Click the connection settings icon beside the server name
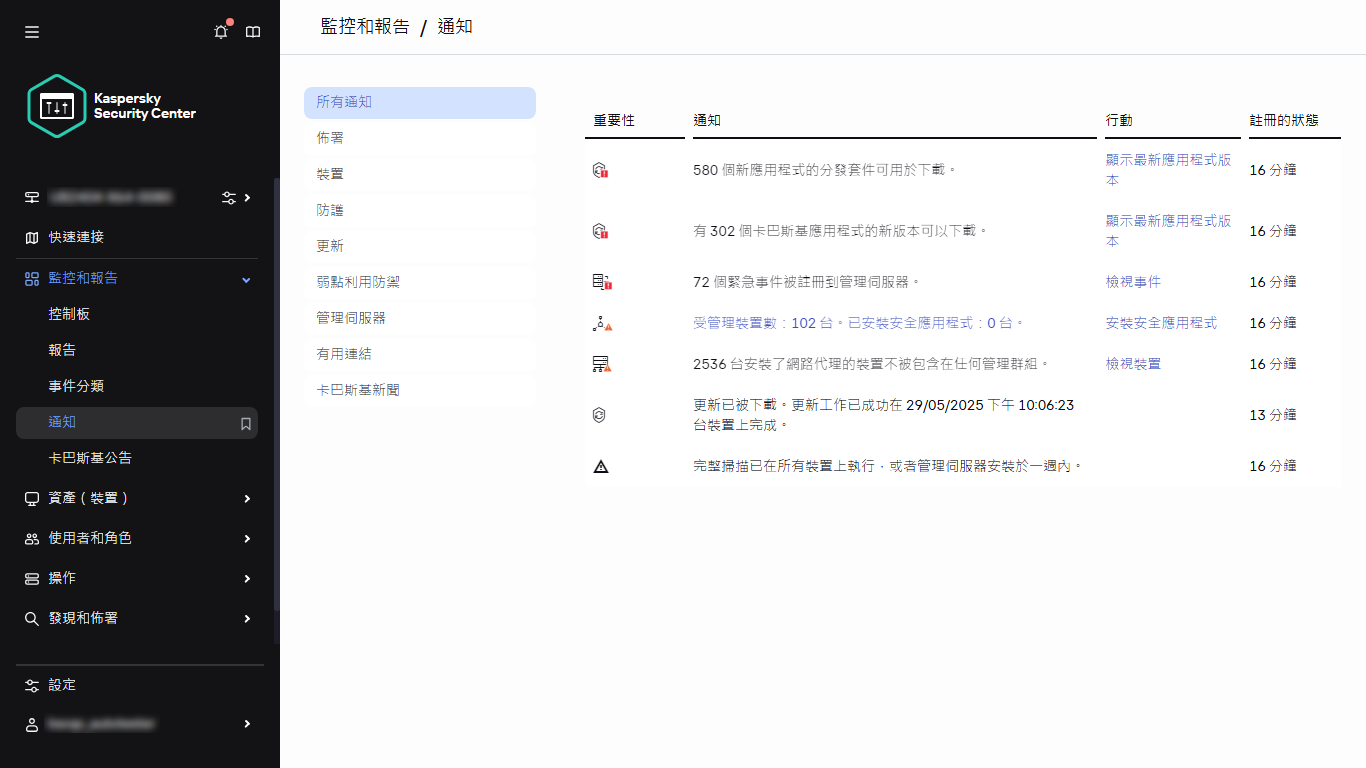Viewport: 1366px width, 768px height. coord(227,197)
